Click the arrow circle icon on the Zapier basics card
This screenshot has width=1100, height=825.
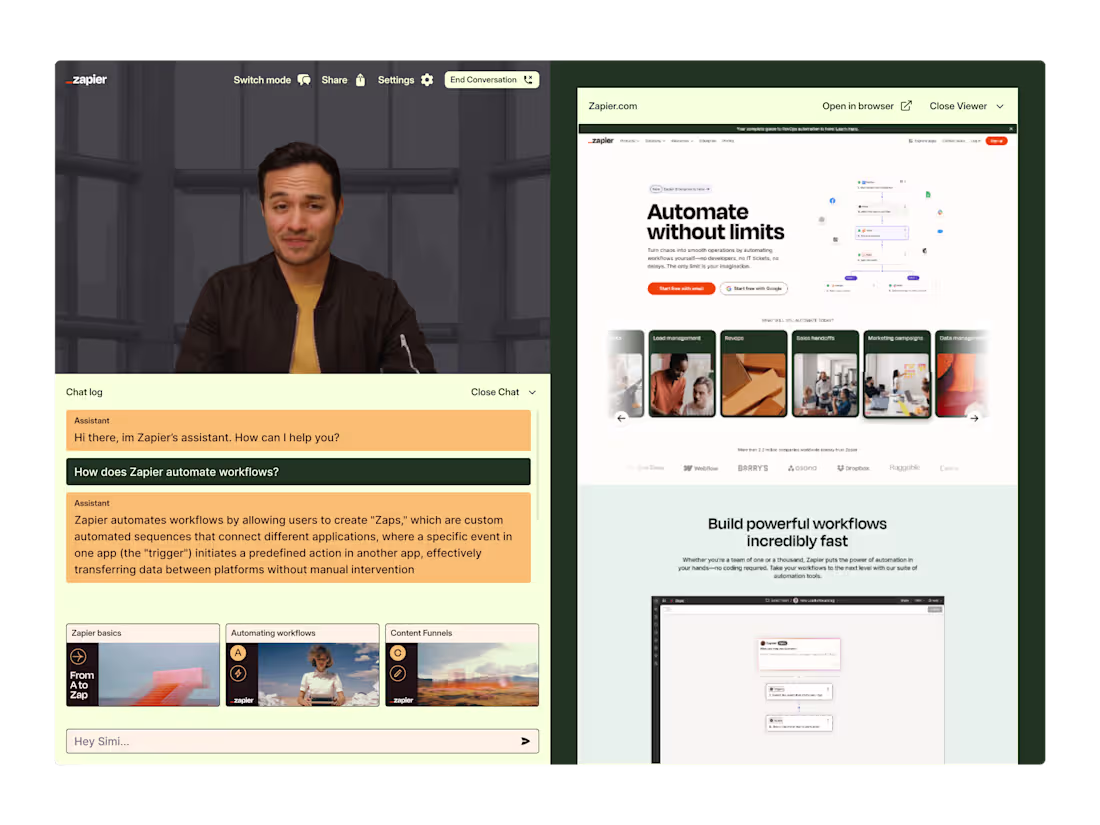click(x=79, y=657)
